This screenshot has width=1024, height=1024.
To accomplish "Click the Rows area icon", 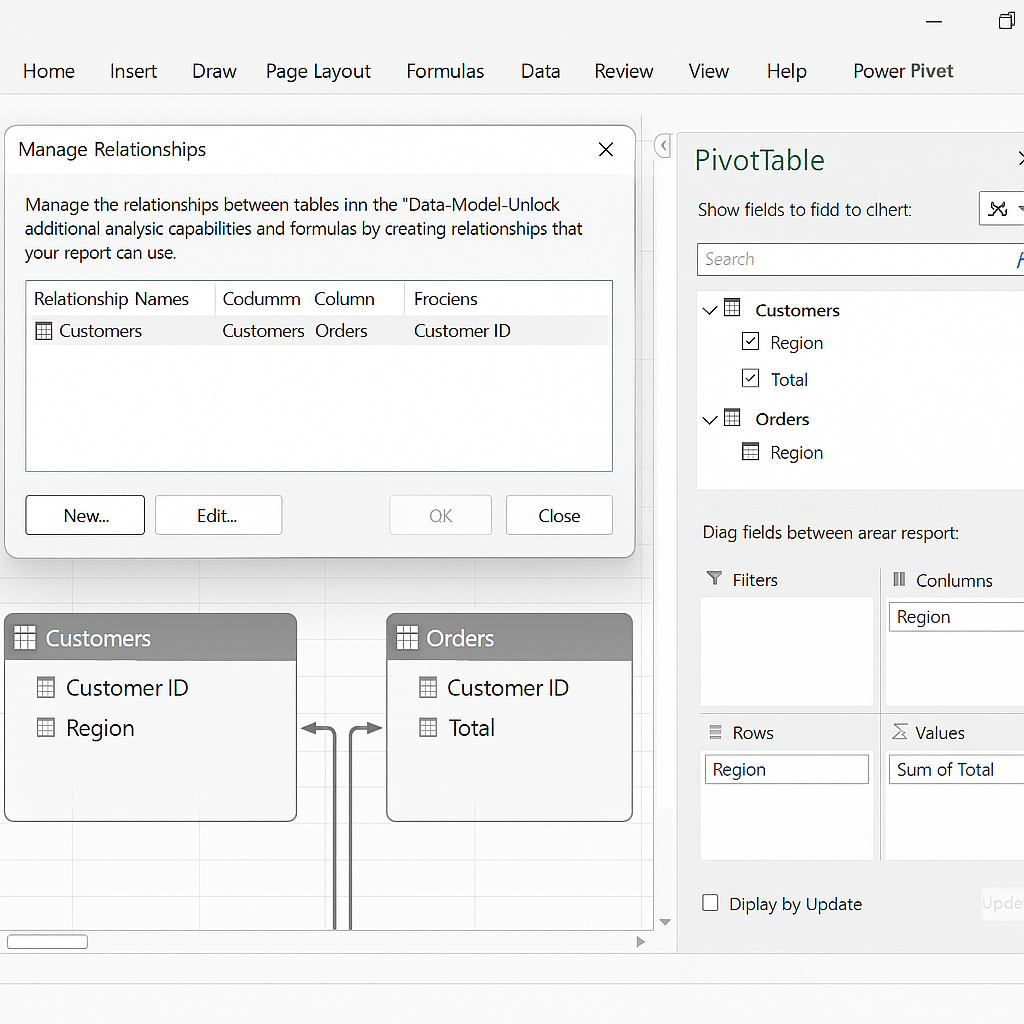I will click(716, 732).
